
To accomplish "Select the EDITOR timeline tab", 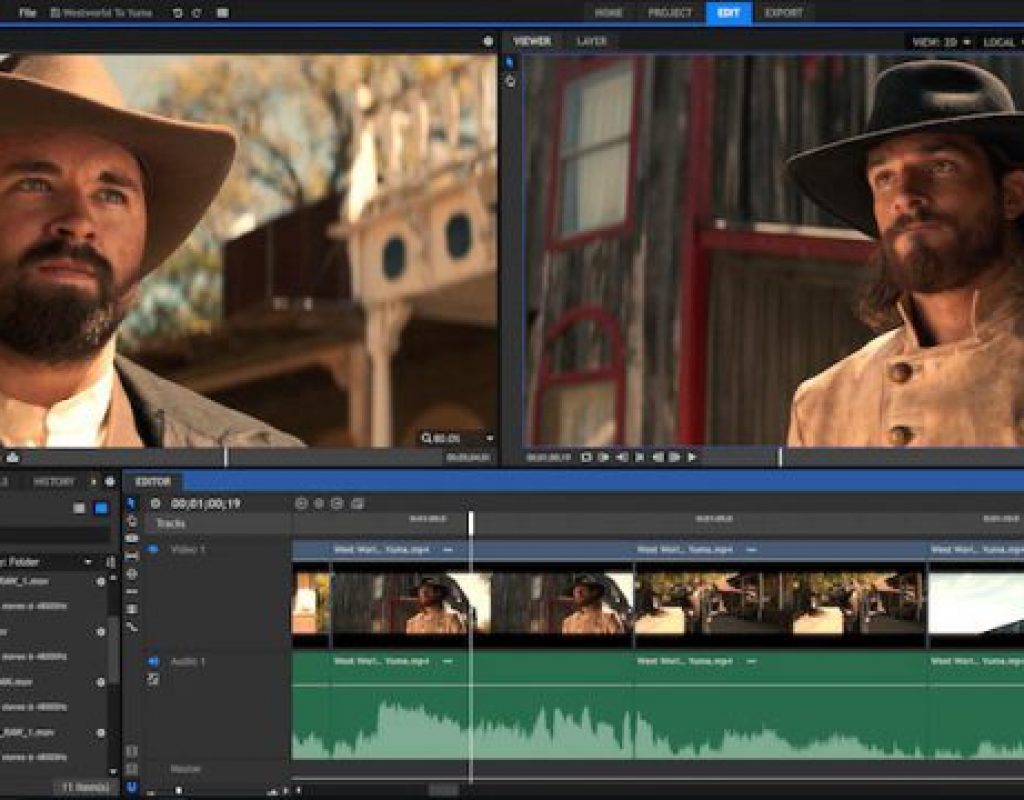I will (x=153, y=482).
